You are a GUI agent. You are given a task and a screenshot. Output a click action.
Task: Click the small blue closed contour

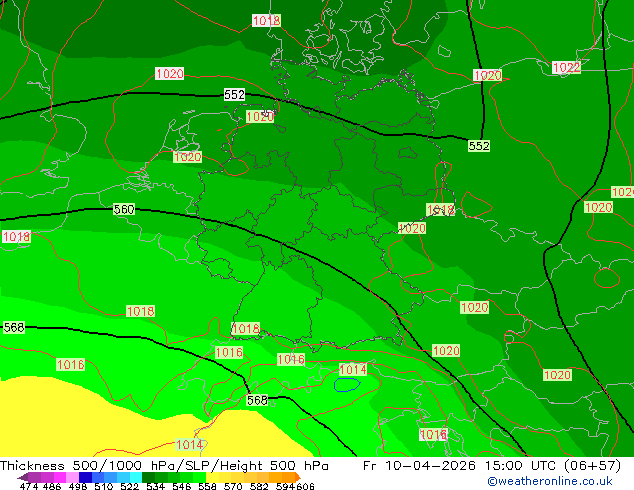pyautogui.click(x=347, y=384)
